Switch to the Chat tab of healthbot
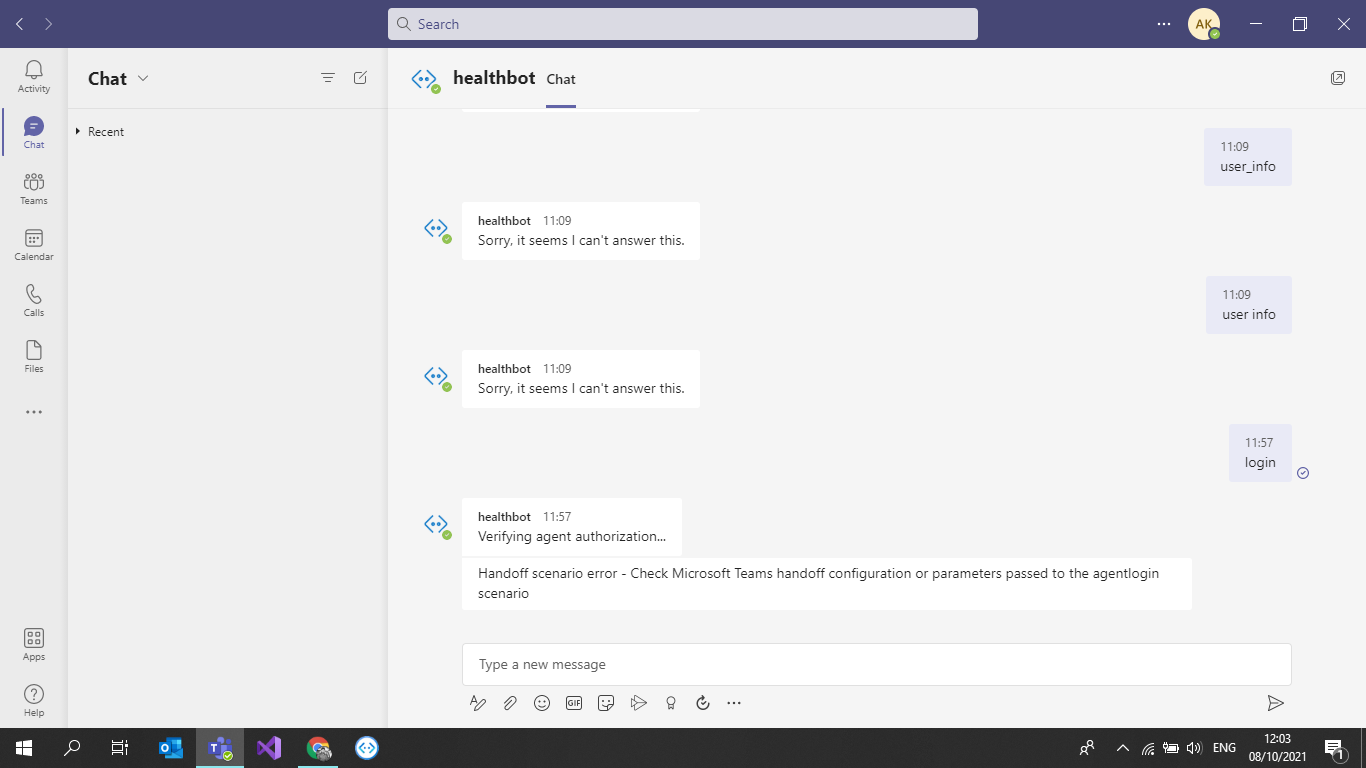 (560, 79)
